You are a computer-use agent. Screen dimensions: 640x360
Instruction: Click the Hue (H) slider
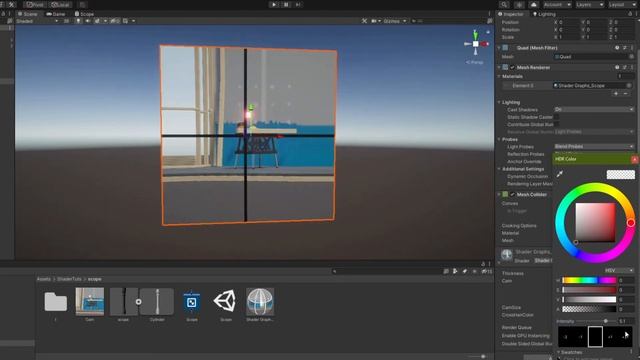(589, 280)
